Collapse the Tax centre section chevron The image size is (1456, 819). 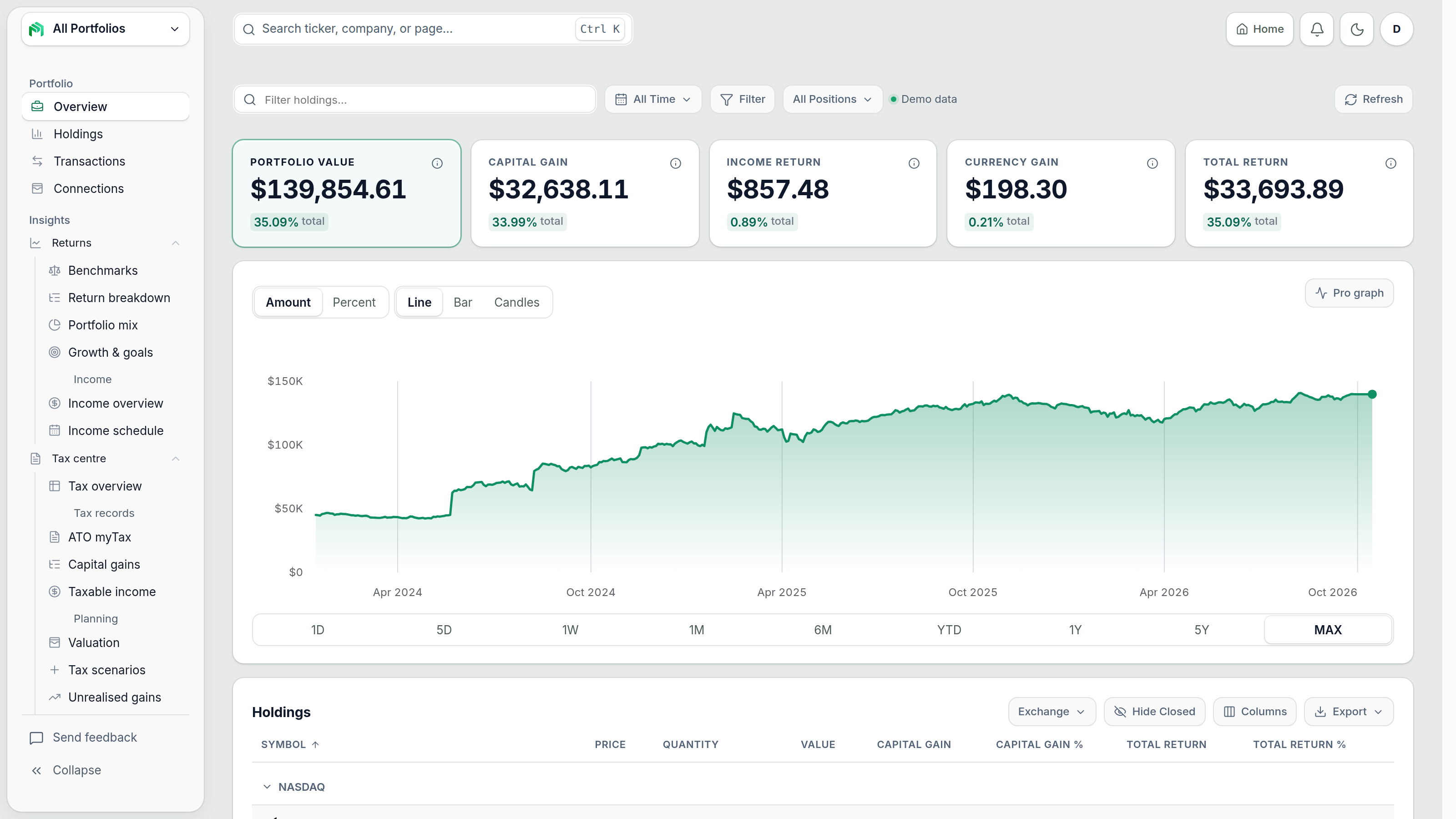click(177, 463)
